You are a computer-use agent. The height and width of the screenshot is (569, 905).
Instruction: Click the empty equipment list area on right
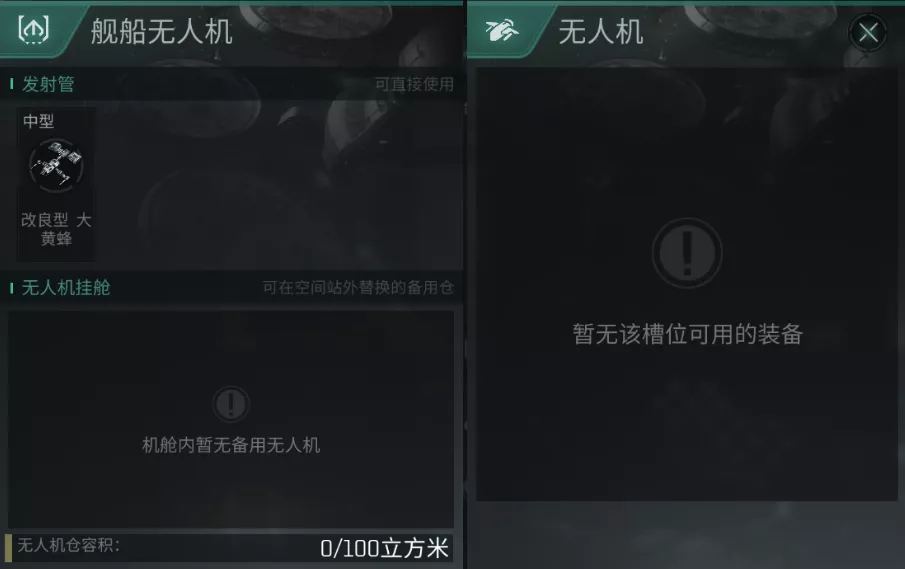pyautogui.click(x=687, y=284)
